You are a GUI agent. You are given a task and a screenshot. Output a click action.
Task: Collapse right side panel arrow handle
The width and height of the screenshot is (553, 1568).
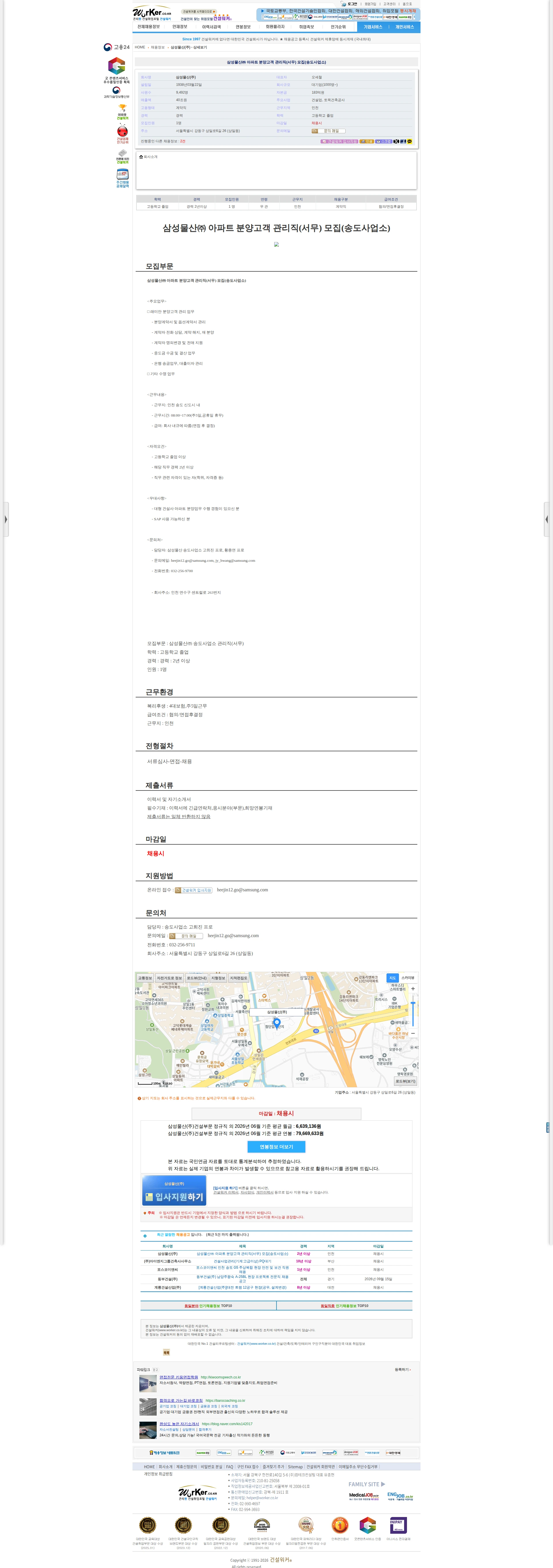tap(547, 519)
